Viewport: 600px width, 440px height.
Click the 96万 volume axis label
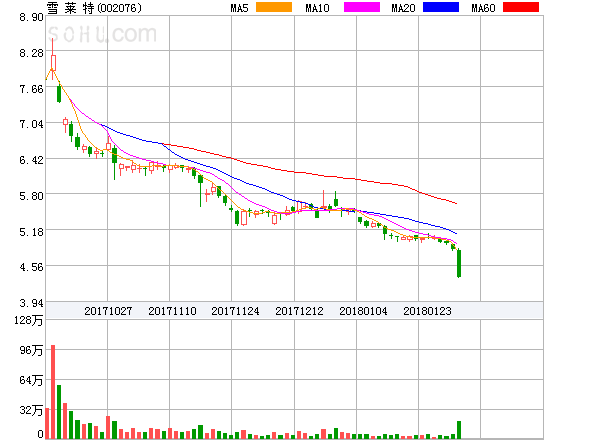pos(31,350)
